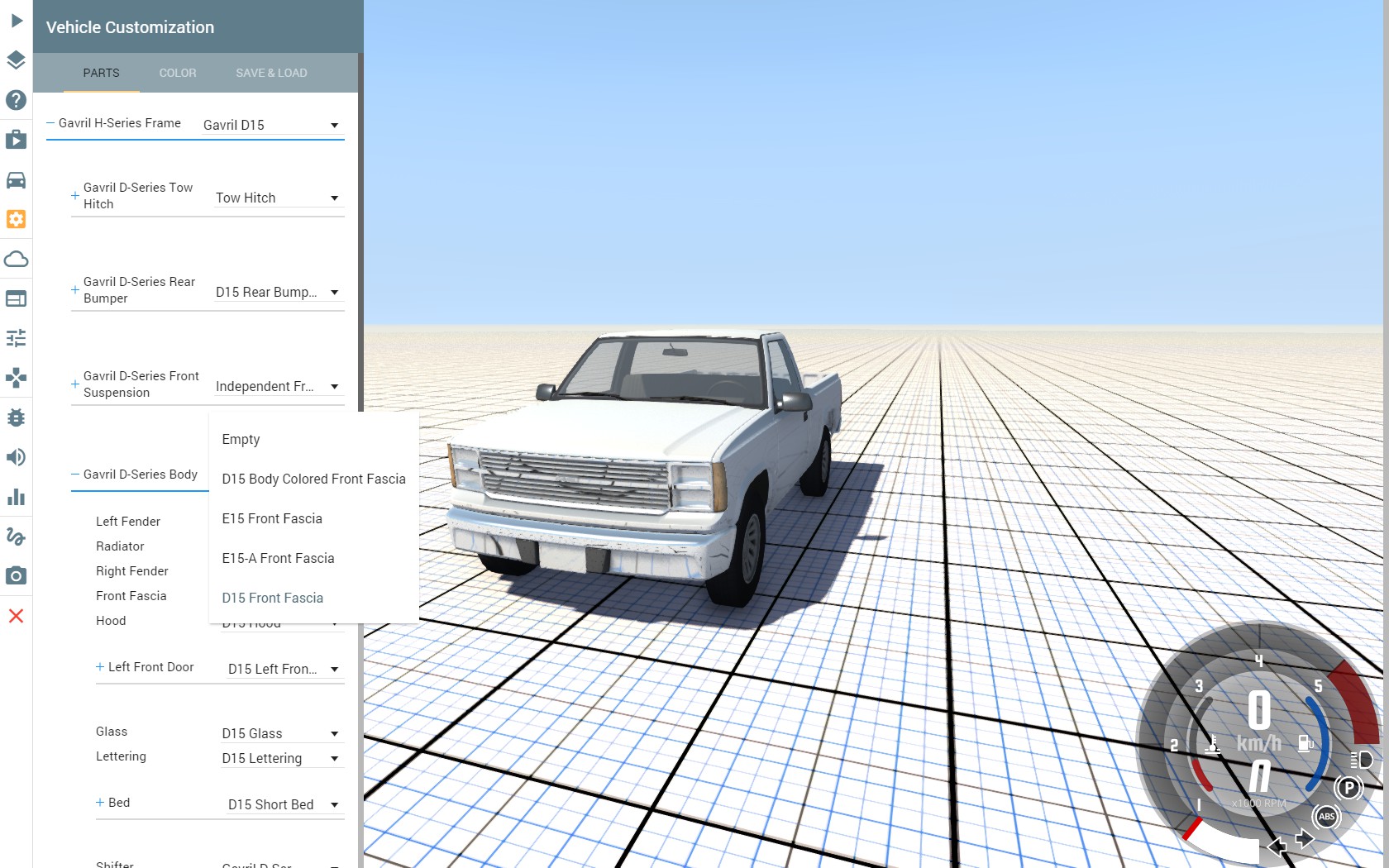Screen dimensions: 1389x868
Task: Select the D15 Front Fascia option
Action: coord(314,598)
